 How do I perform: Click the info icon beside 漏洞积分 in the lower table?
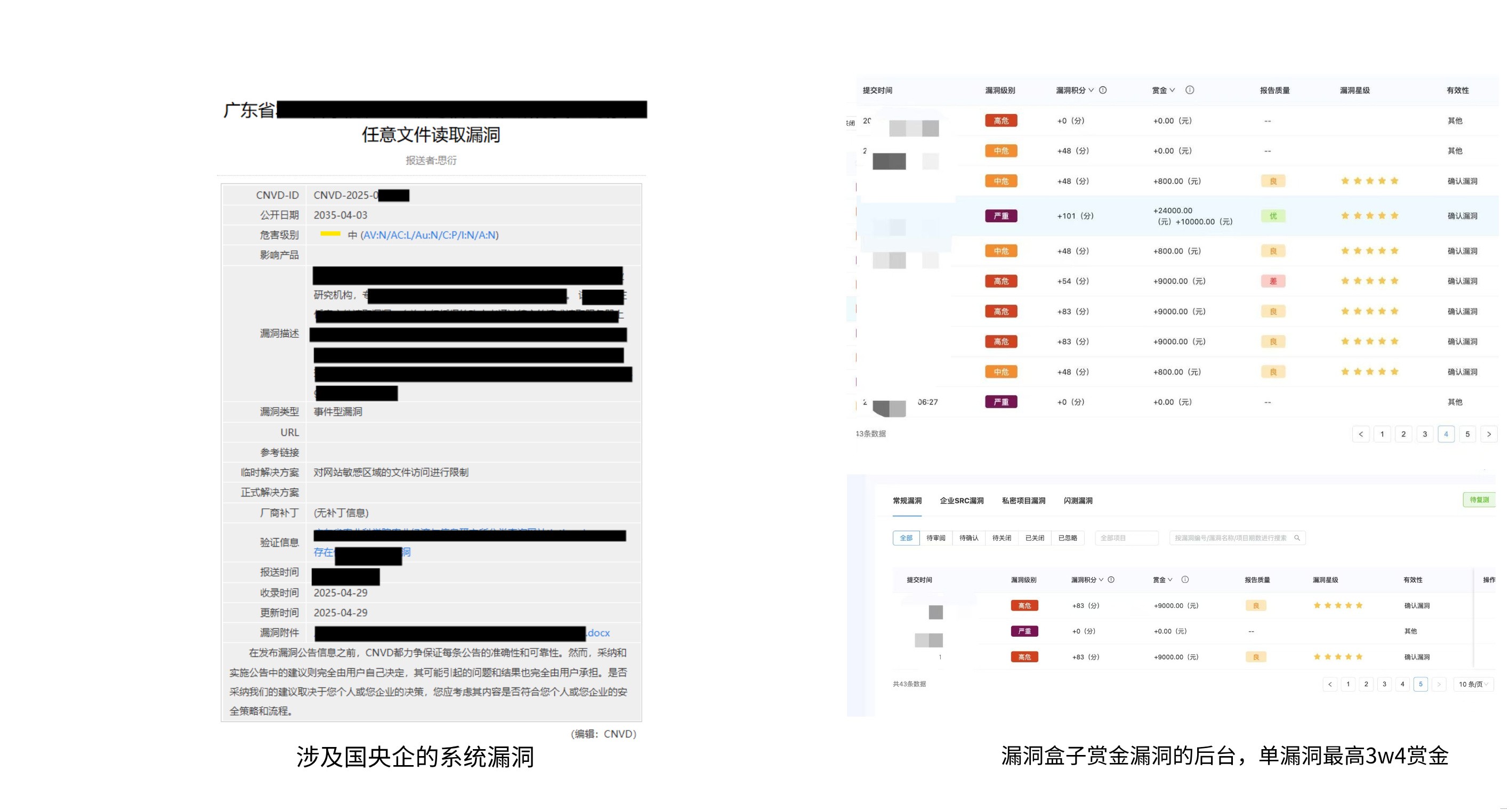tap(1111, 579)
